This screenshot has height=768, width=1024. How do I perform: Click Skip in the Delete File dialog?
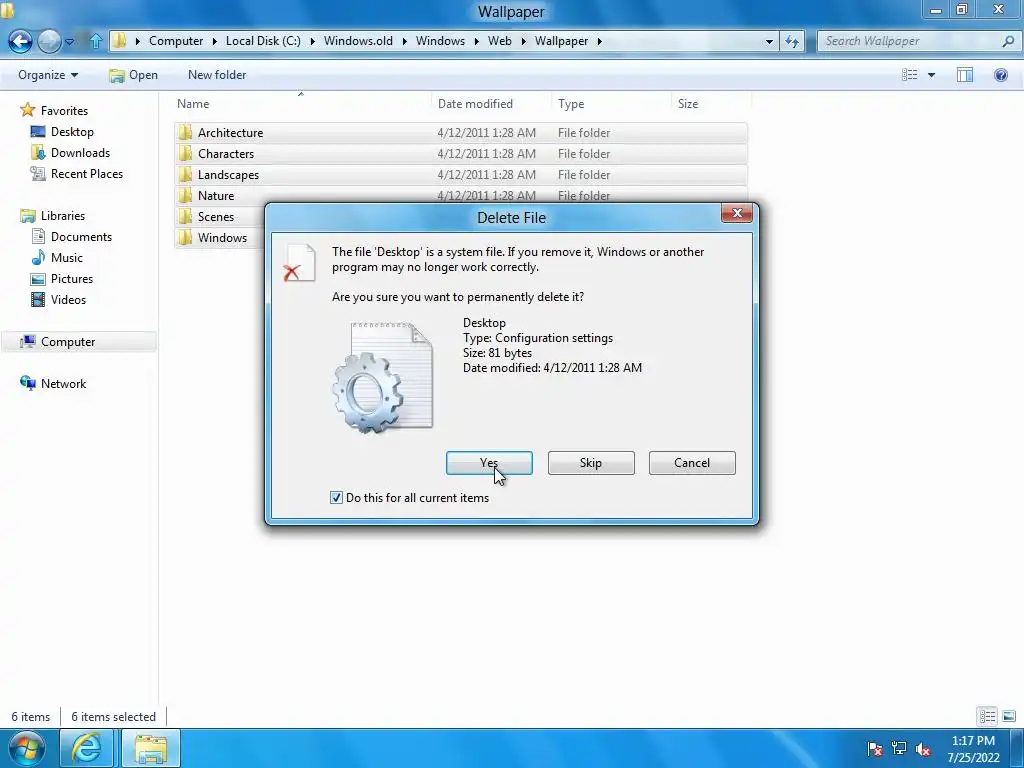pyautogui.click(x=591, y=463)
